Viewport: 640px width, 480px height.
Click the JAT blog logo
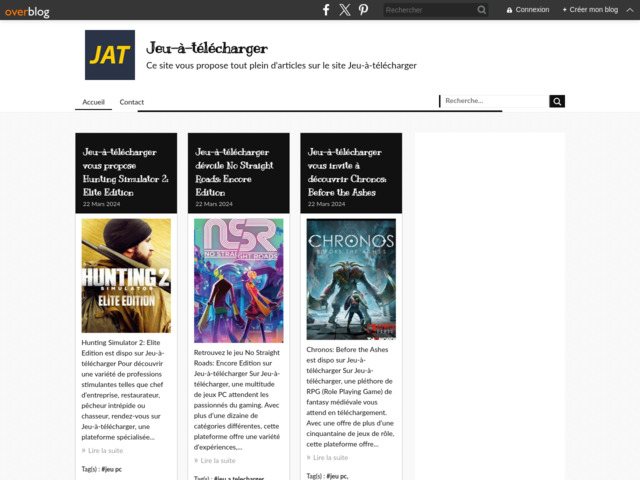(x=110, y=55)
